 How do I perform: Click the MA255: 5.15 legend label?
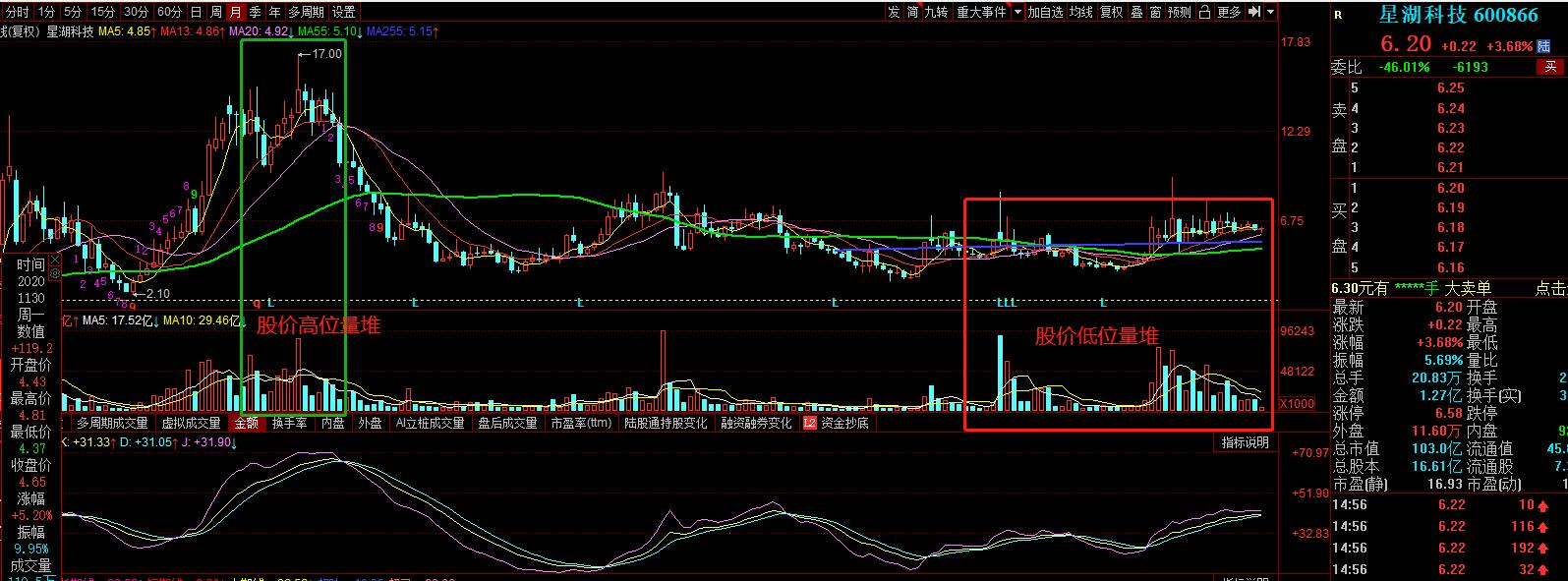(402, 31)
